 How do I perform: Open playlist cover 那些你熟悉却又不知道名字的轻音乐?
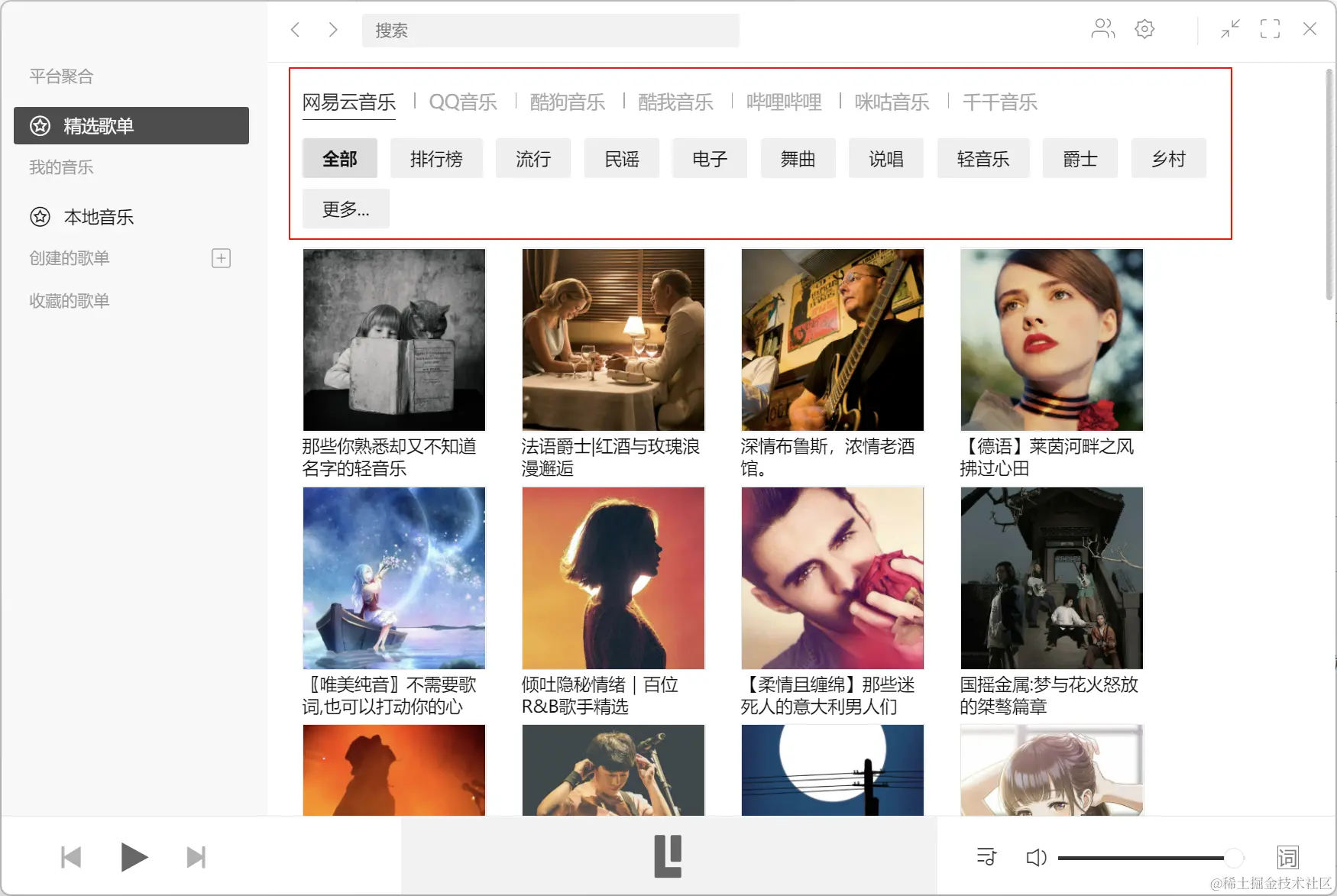(x=394, y=340)
